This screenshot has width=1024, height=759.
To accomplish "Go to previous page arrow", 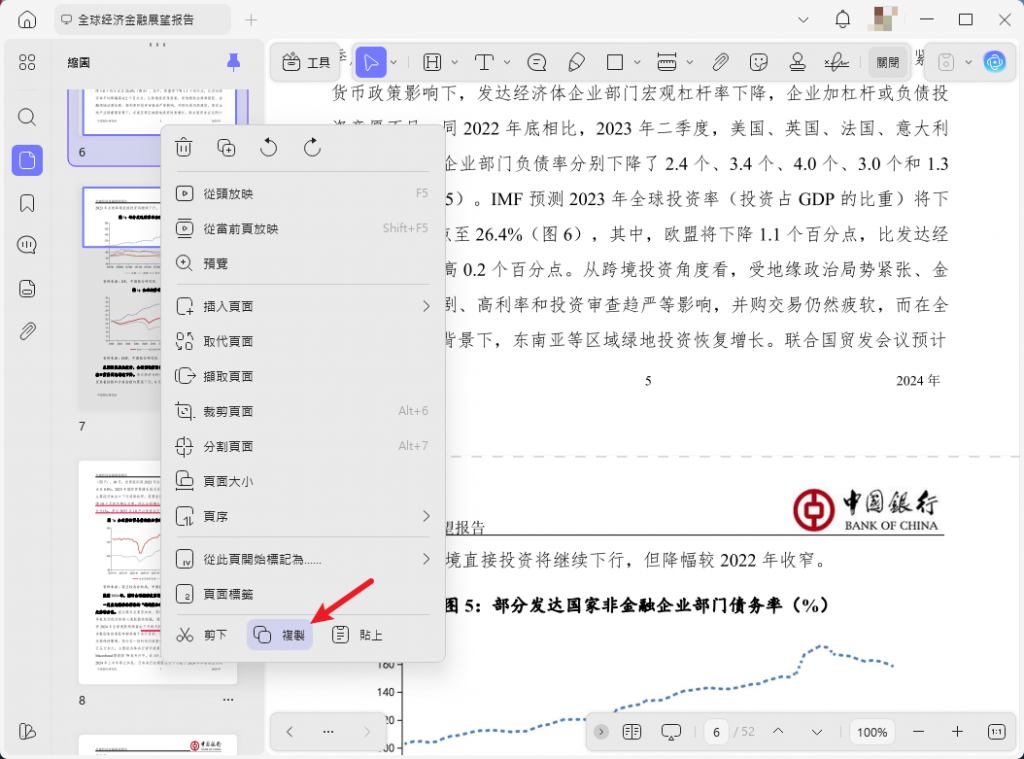I will 778,732.
